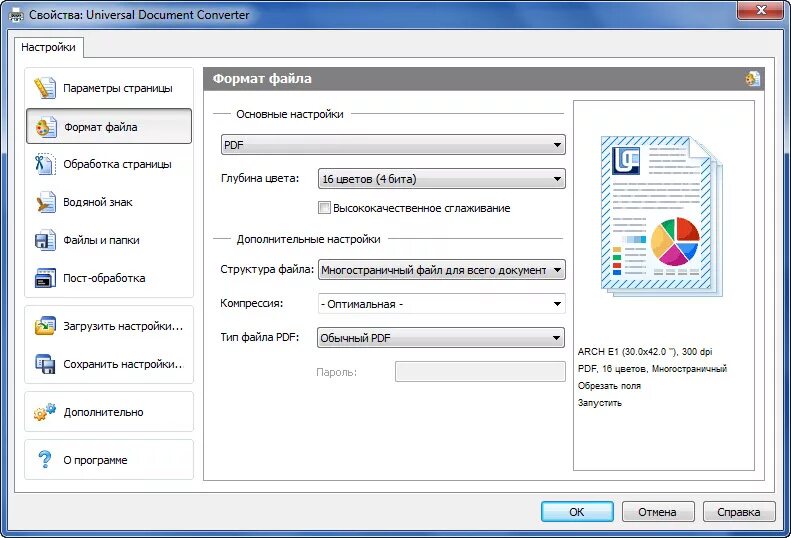Click Загрузить настройки button
This screenshot has height=538, width=791.
point(109,326)
